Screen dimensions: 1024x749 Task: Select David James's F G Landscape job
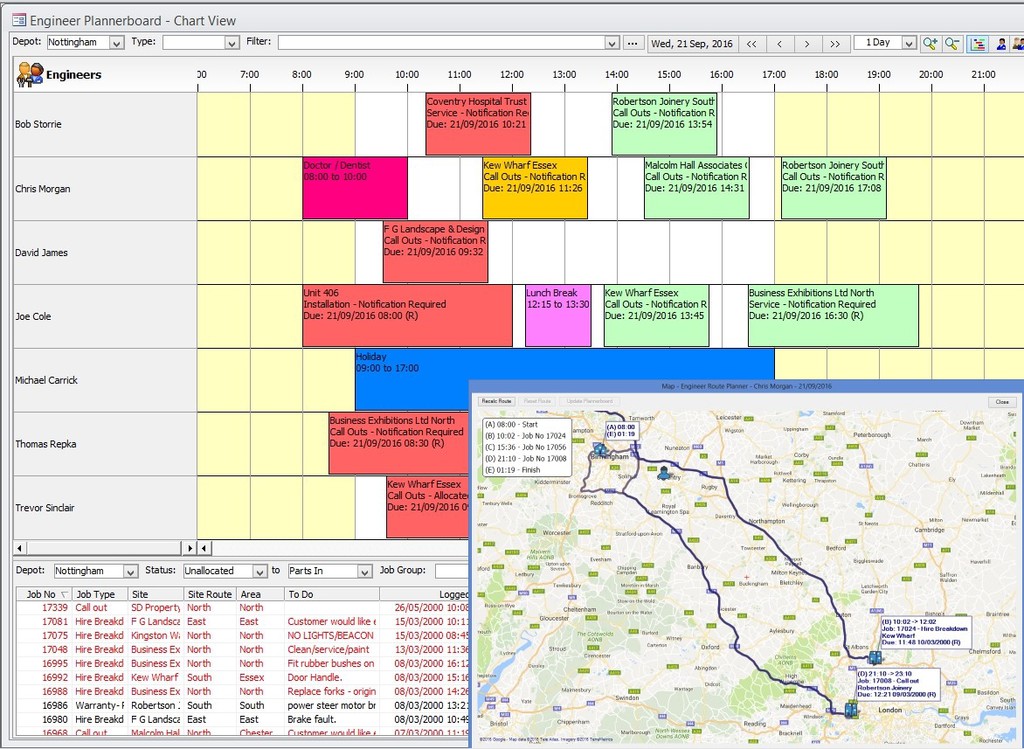click(x=436, y=252)
